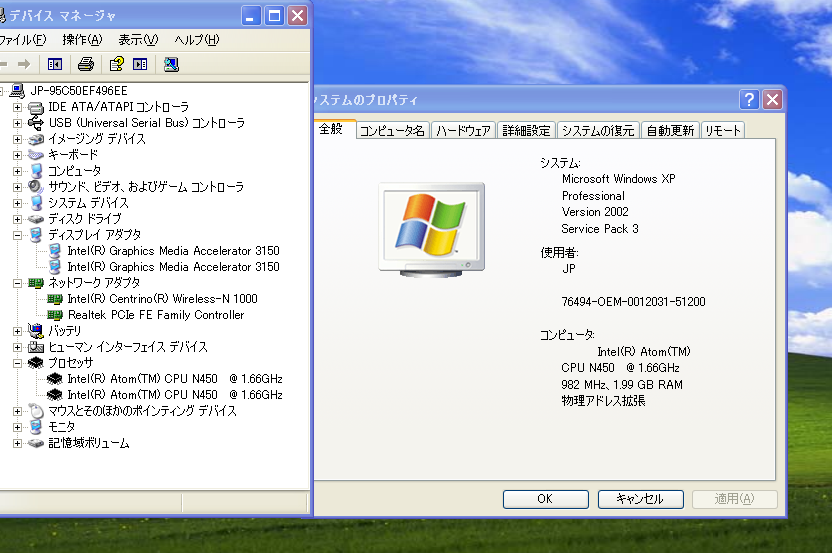The height and width of the screenshot is (553, 832).
Task: Open the 表示(V) menu
Action: point(138,40)
